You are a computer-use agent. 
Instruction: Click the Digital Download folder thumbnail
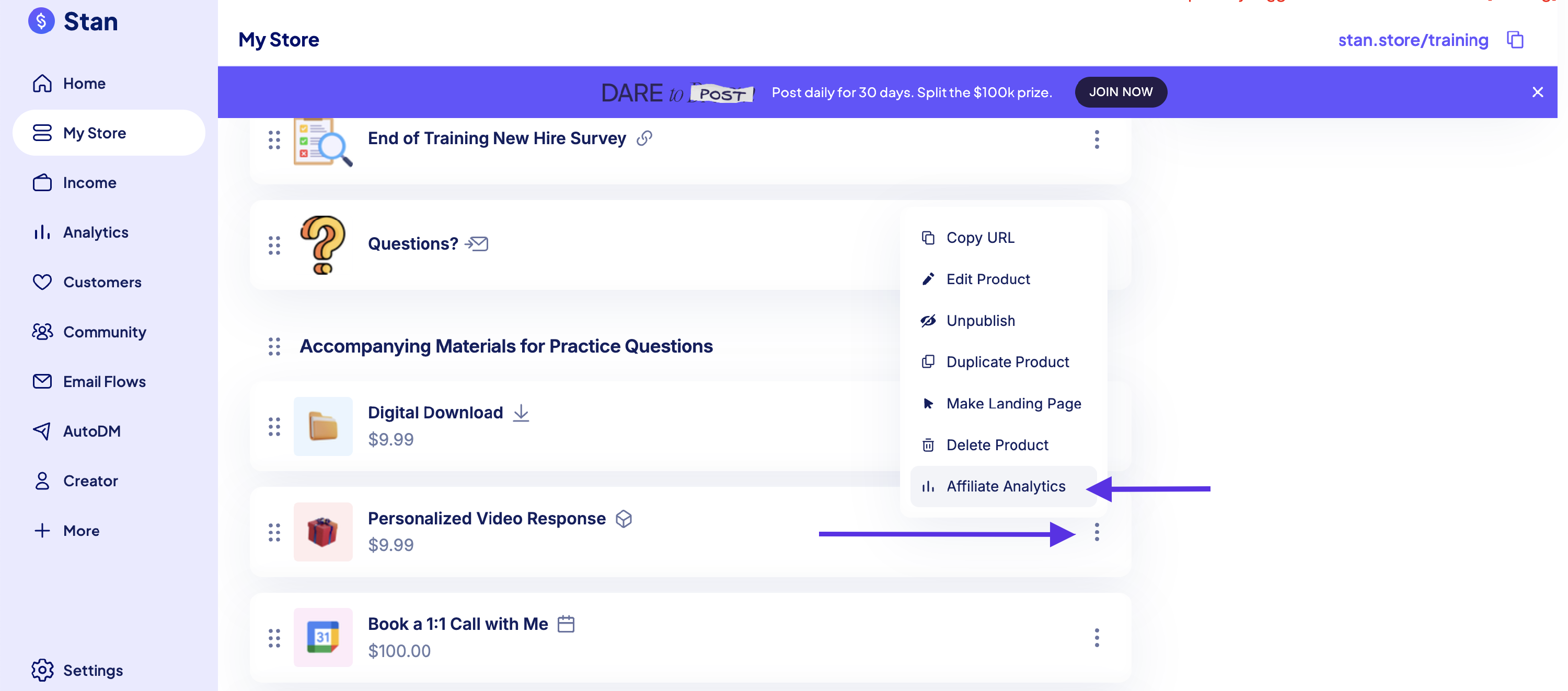coord(322,426)
